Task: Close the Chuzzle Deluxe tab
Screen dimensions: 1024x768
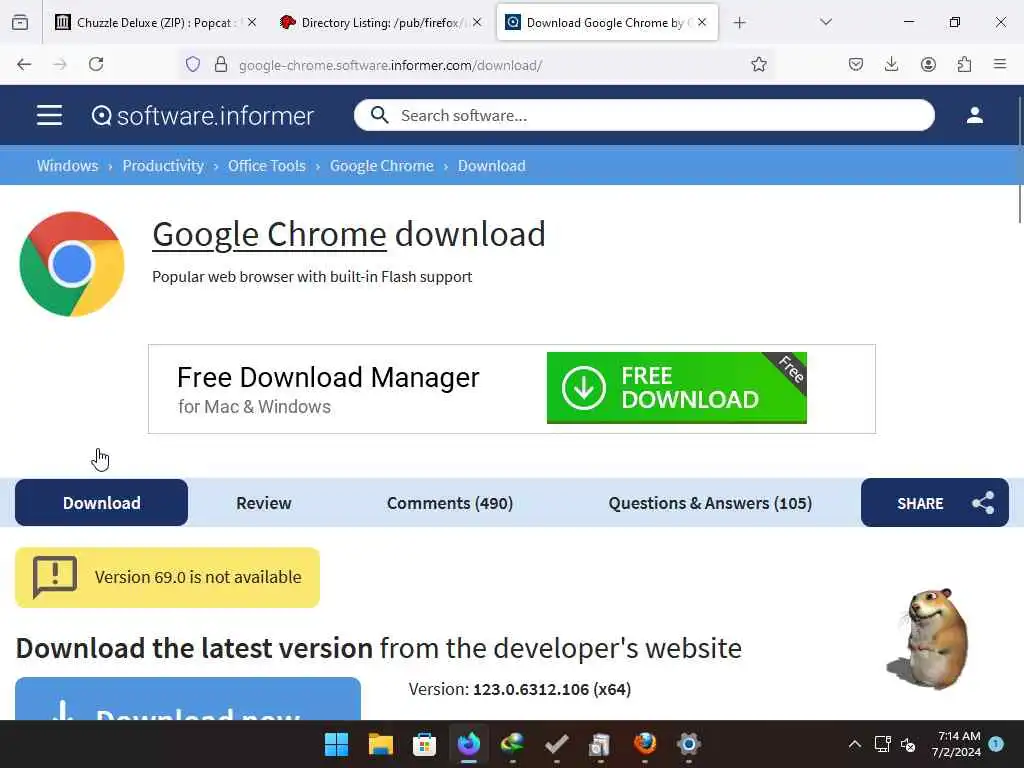Action: [251, 22]
